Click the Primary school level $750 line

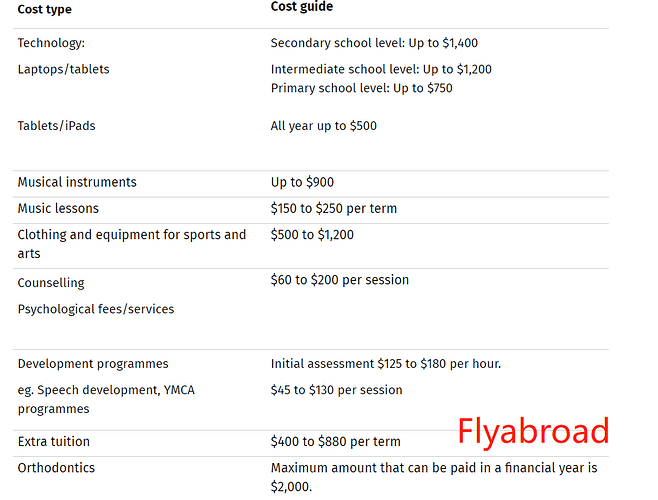click(361, 88)
